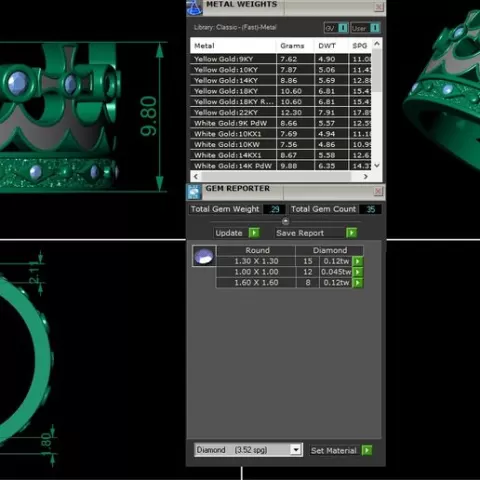Toggle the User library switch
The image size is (480, 480).
375,28
